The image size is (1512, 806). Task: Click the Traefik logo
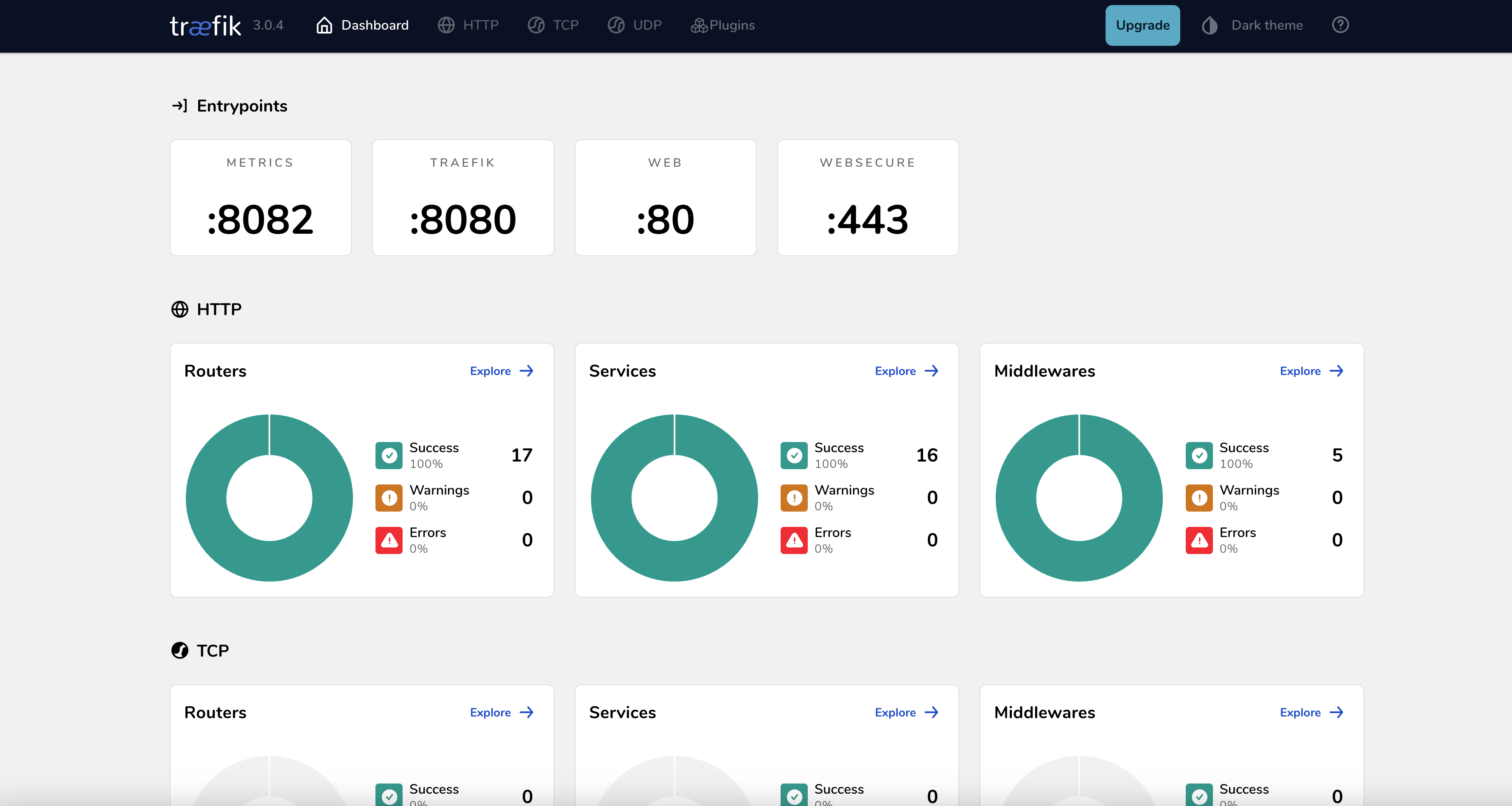tap(205, 25)
